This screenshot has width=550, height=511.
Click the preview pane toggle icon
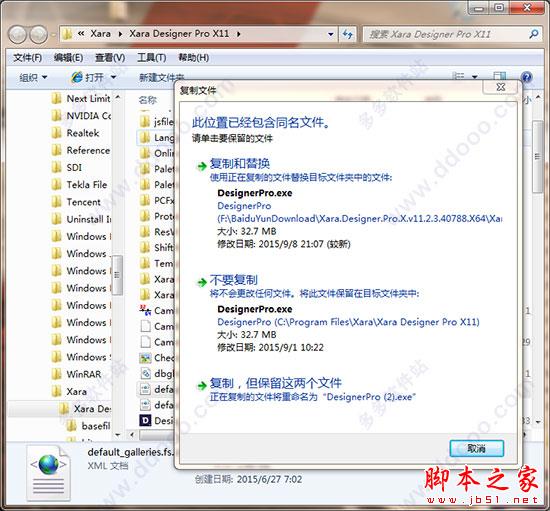[x=499, y=77]
